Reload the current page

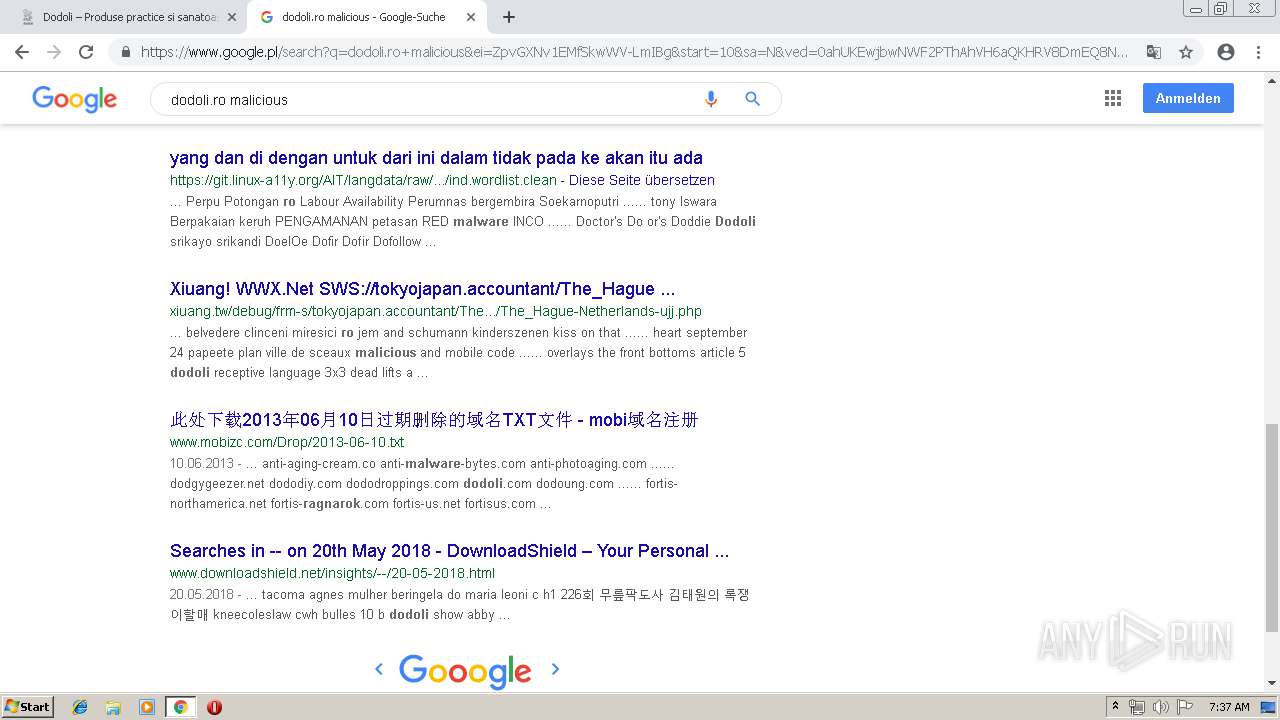coord(86,52)
